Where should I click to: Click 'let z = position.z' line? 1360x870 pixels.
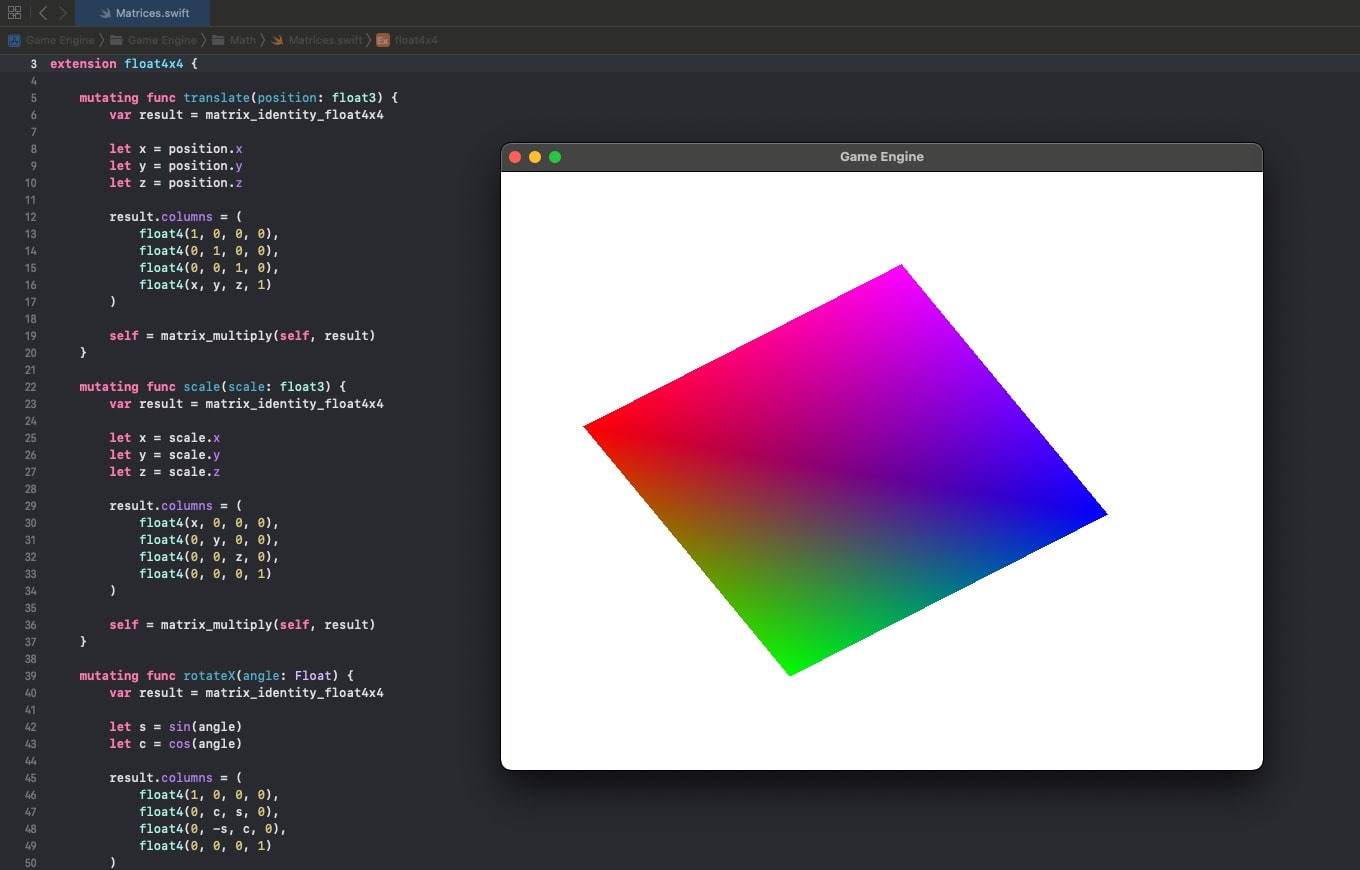[x=176, y=183]
